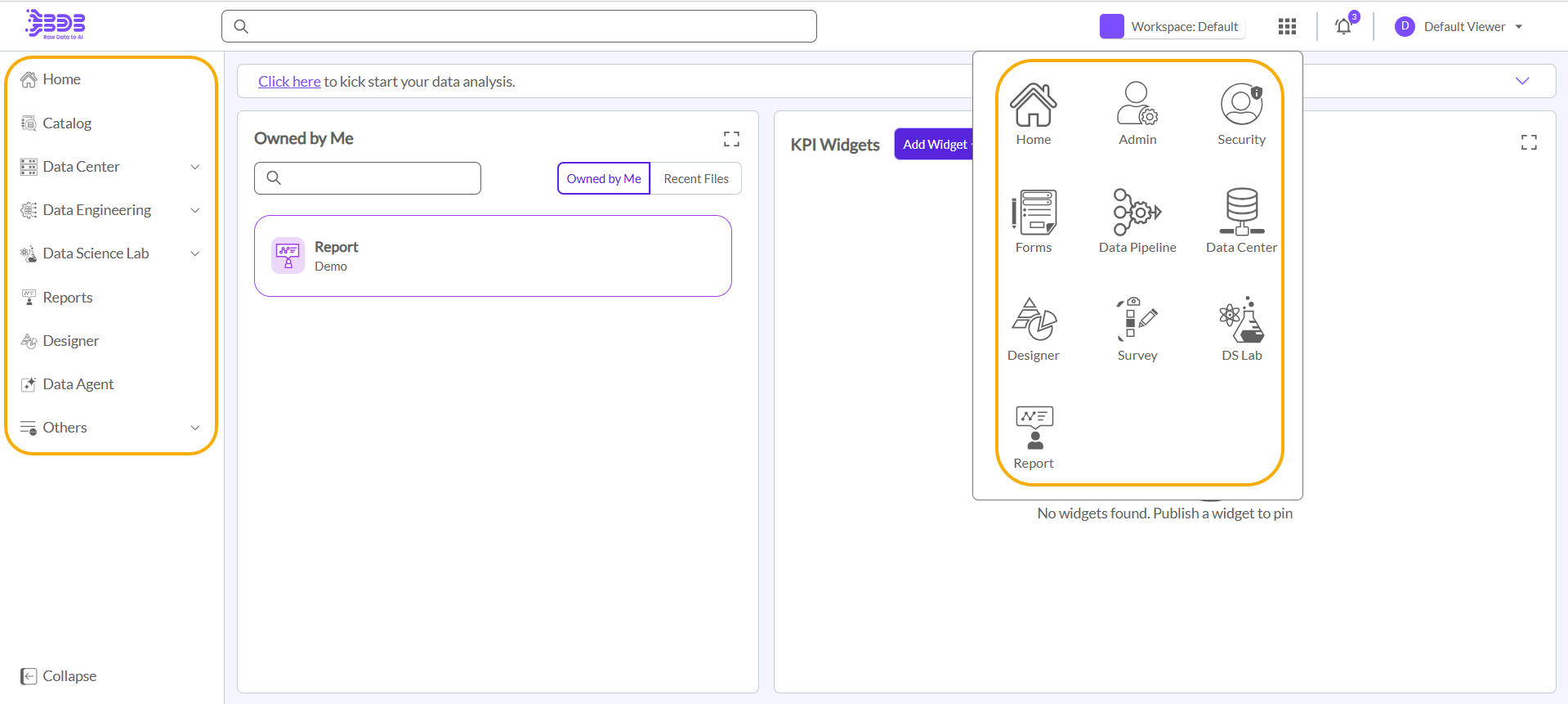Image resolution: width=1568 pixels, height=704 pixels.
Task: Toggle the nine-dot apps grid menu
Action: click(1287, 27)
